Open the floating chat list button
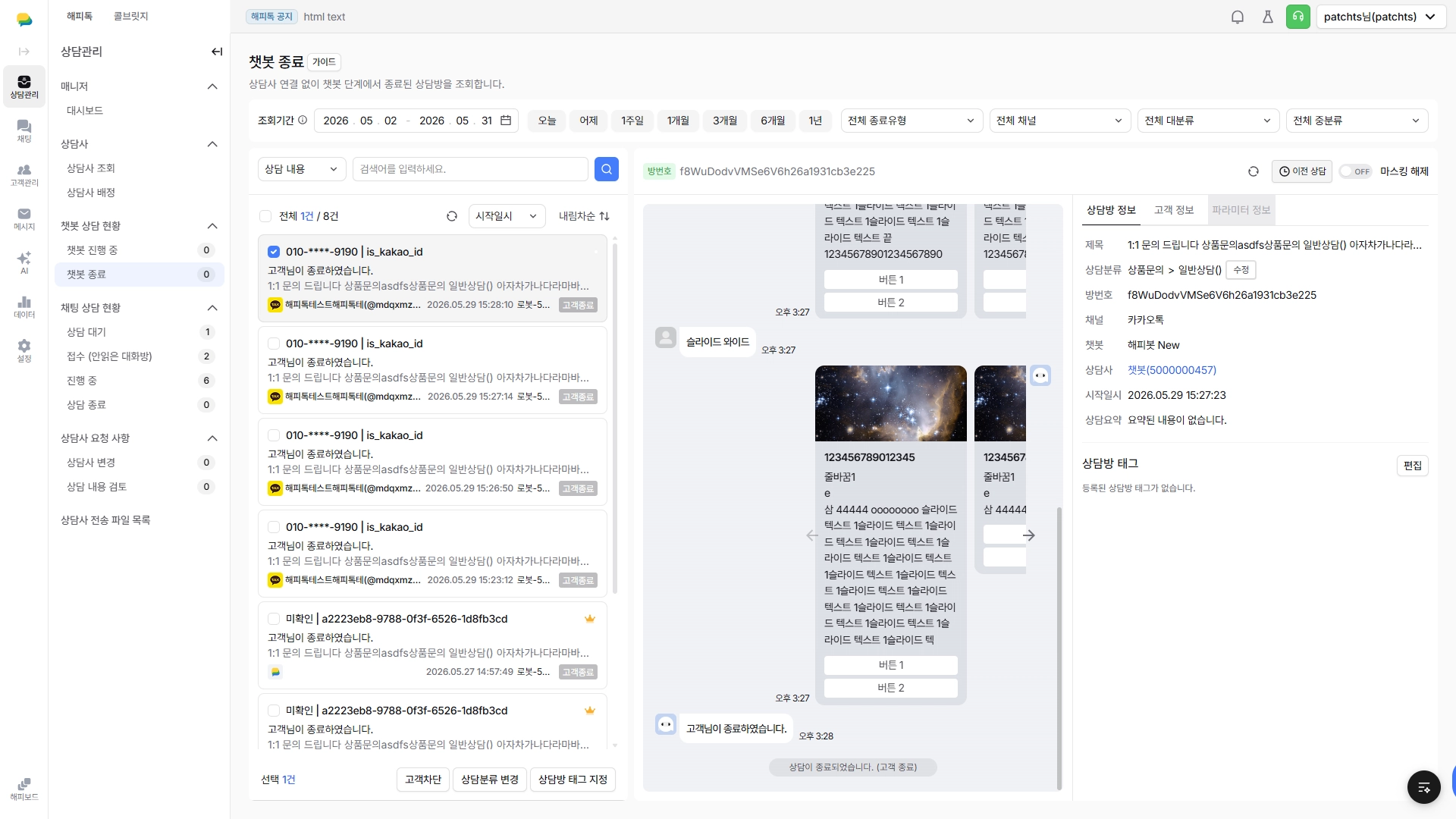Image resolution: width=1456 pixels, height=819 pixels. point(1424,787)
